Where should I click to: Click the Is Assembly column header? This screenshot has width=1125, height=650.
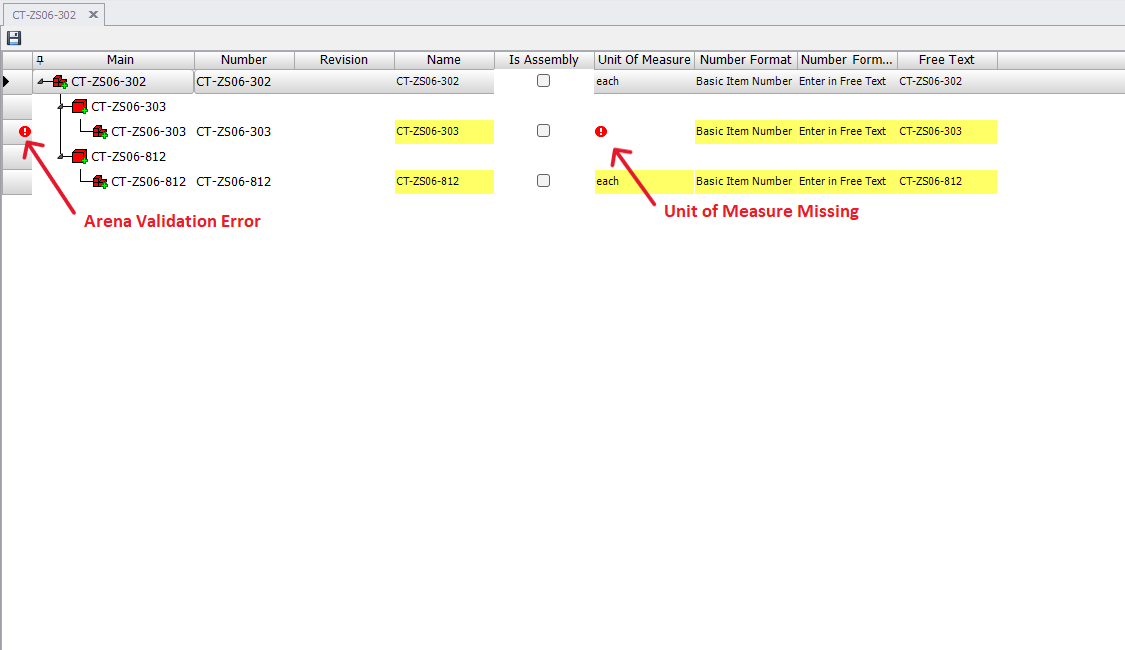pos(544,60)
